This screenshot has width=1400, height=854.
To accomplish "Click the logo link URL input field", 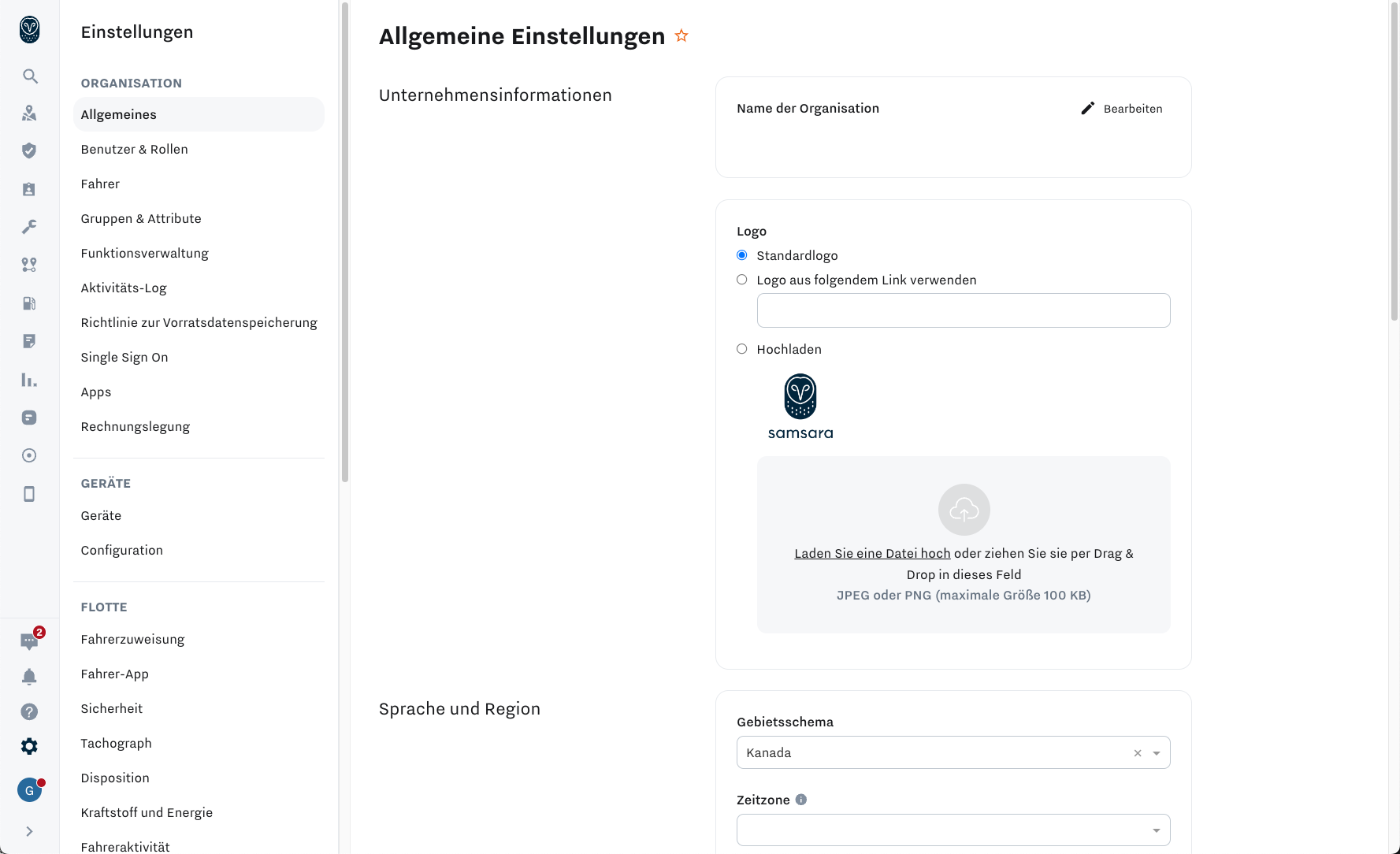I will (x=963, y=310).
